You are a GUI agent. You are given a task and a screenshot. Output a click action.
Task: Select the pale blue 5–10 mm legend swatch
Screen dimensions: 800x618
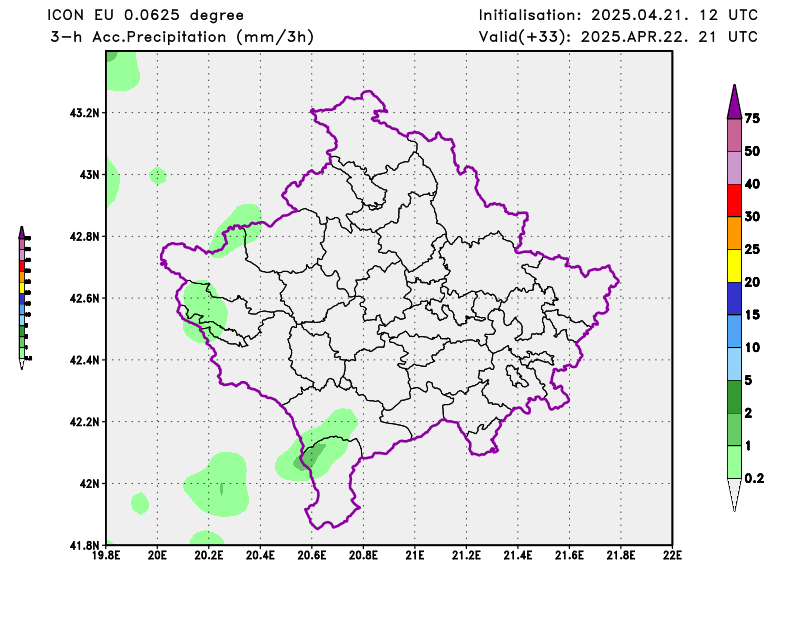734,364
